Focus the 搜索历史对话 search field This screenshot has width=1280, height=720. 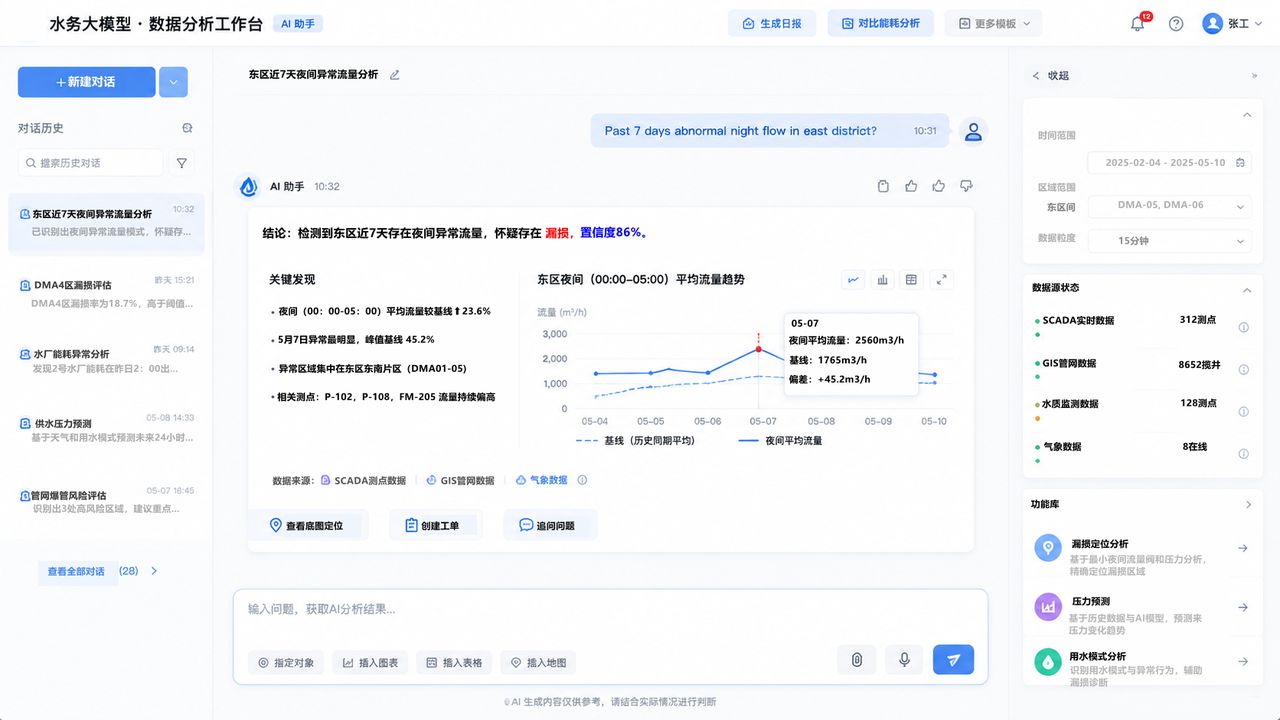pos(91,162)
